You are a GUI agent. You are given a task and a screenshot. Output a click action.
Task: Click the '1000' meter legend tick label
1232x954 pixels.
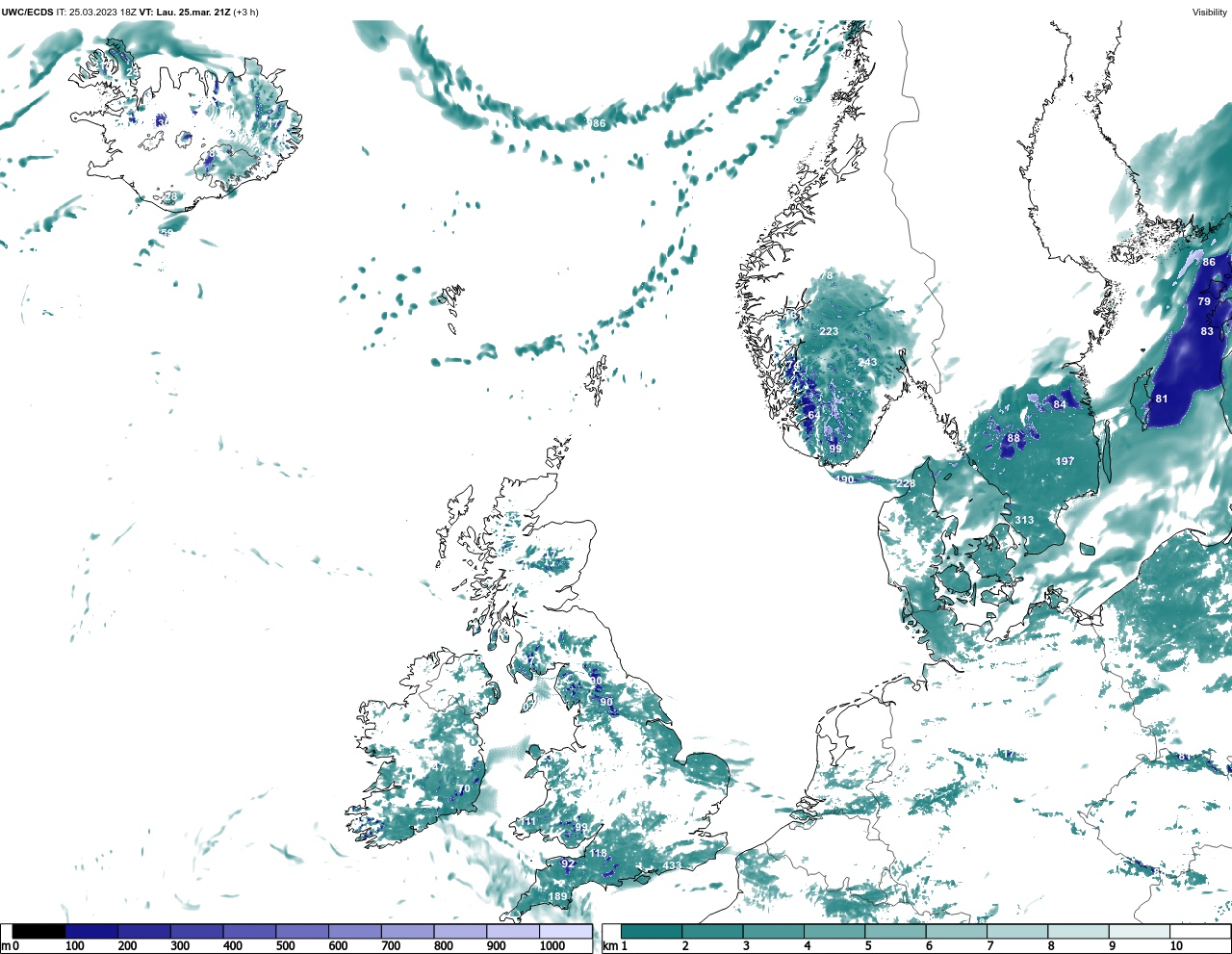(x=552, y=946)
